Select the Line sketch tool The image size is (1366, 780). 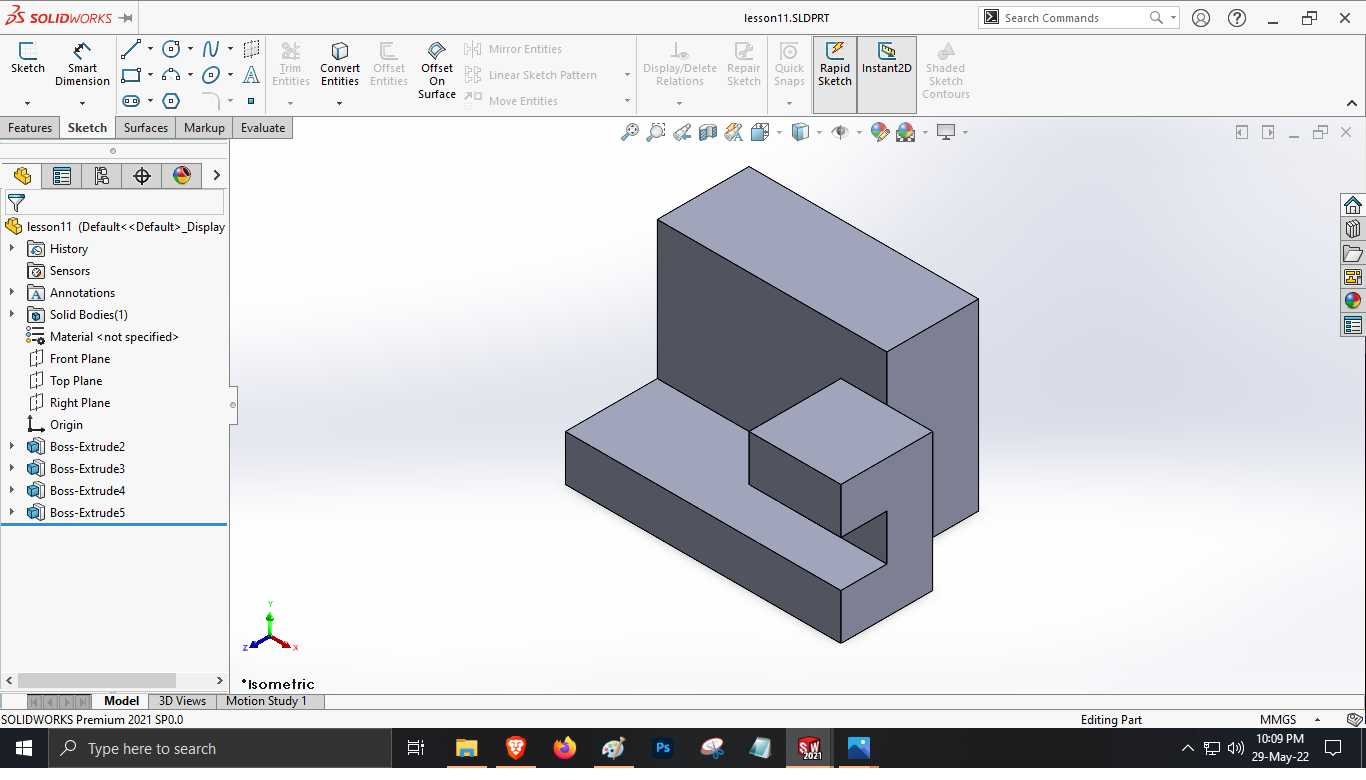(131, 49)
